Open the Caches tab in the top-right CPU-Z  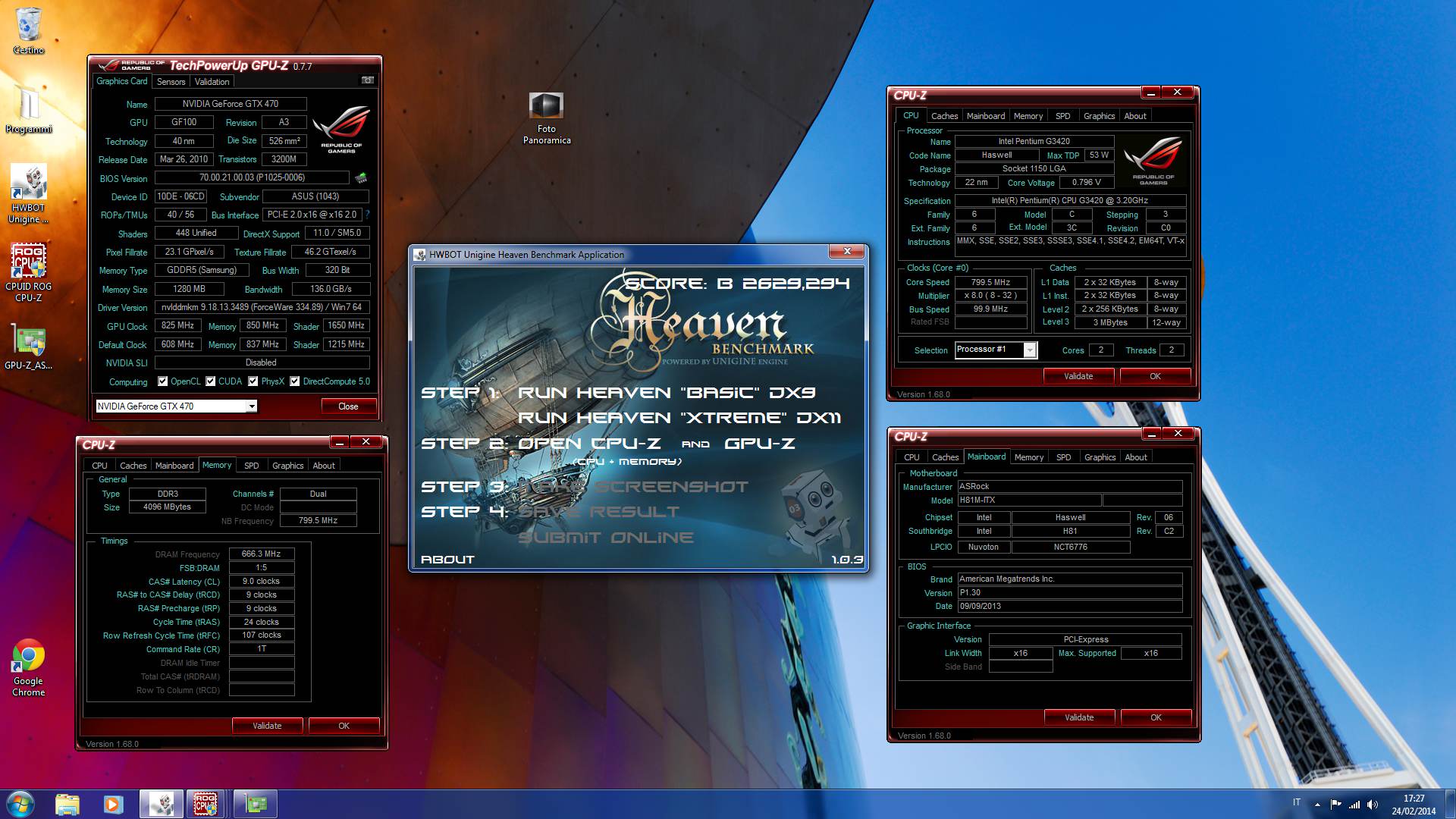pyautogui.click(x=944, y=116)
